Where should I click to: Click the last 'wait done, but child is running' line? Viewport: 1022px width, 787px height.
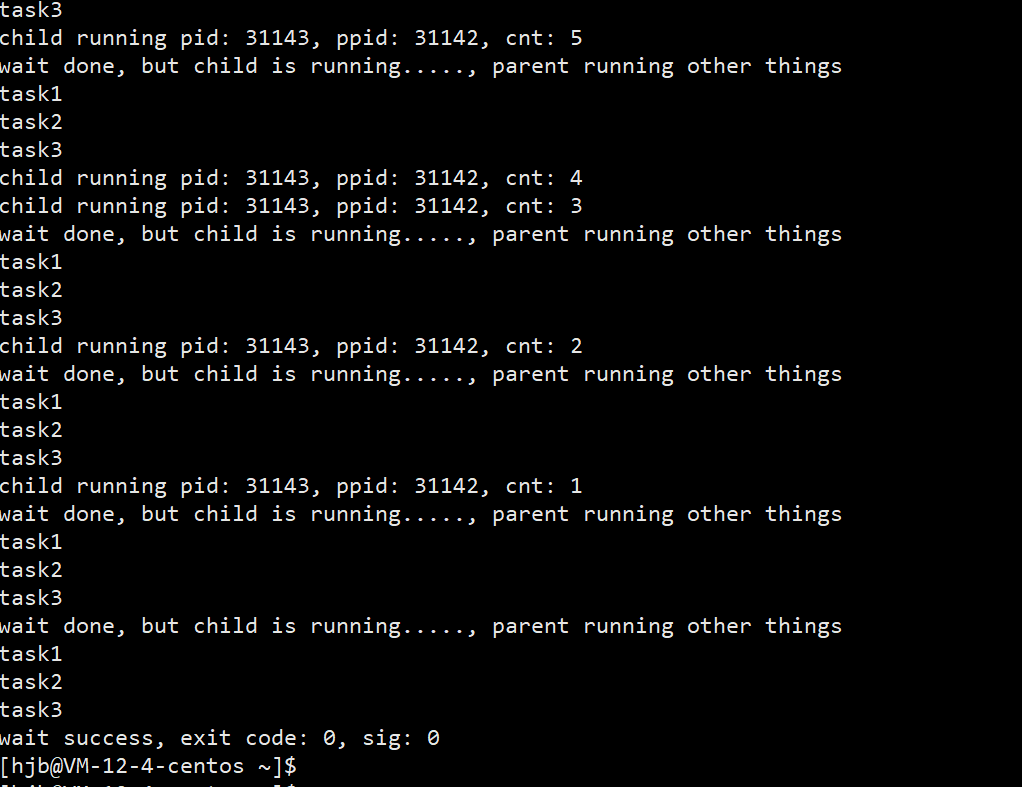click(420, 626)
